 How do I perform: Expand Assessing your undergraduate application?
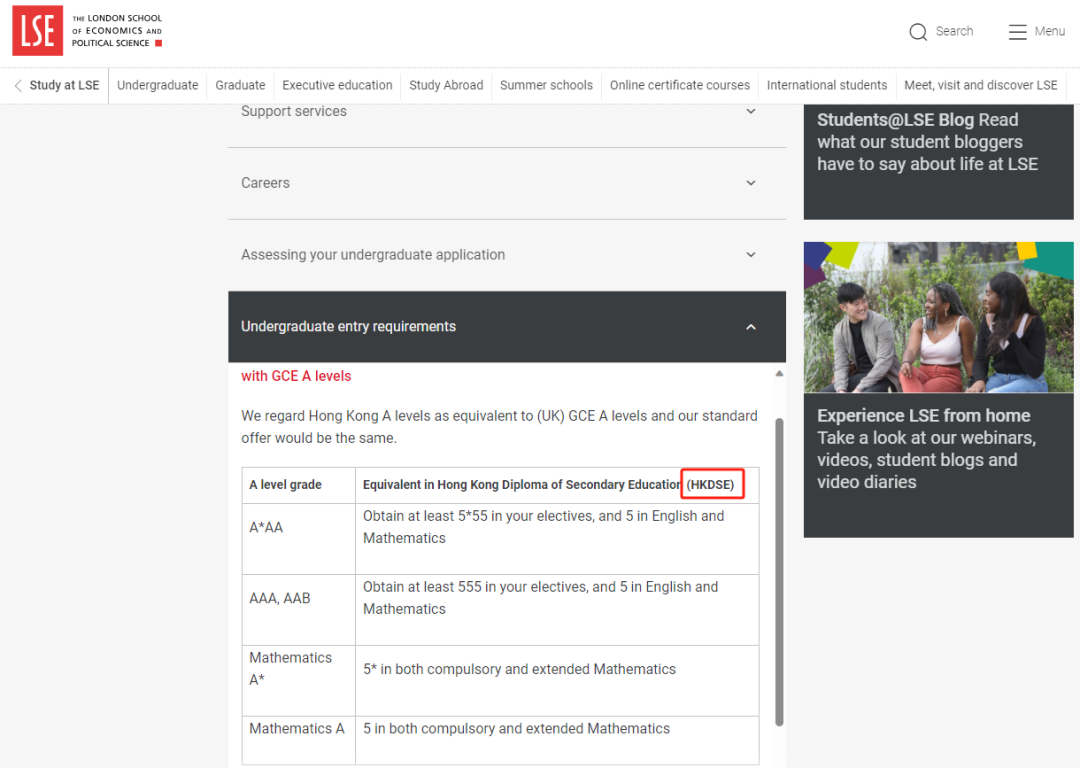tap(506, 255)
